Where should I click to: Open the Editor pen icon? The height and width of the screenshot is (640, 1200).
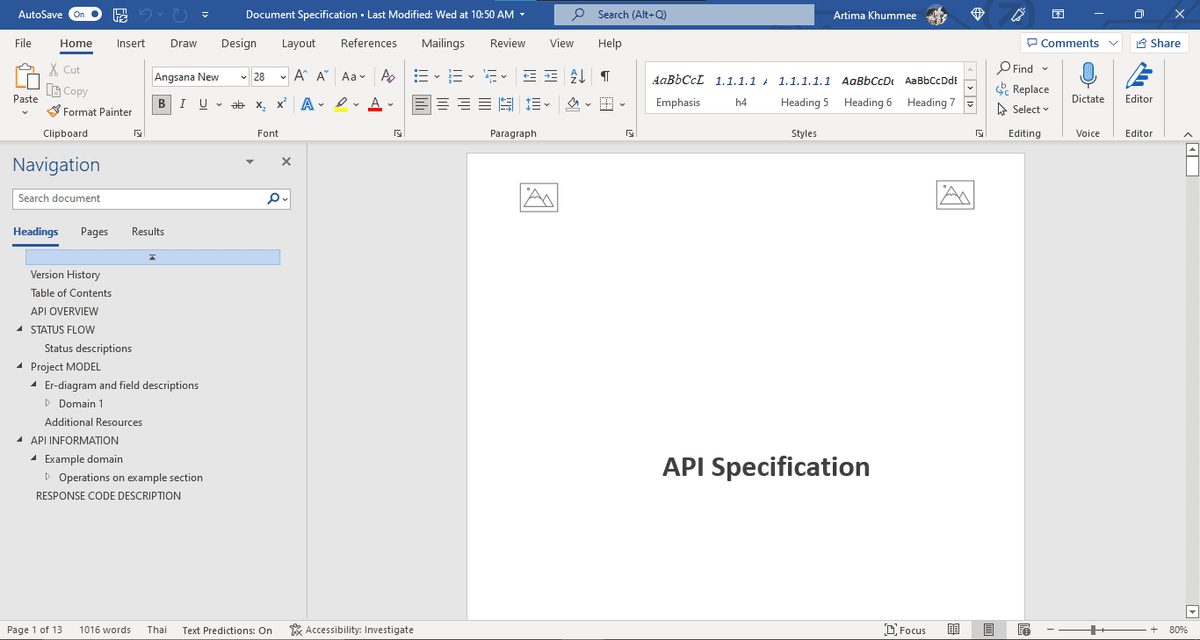point(1139,75)
